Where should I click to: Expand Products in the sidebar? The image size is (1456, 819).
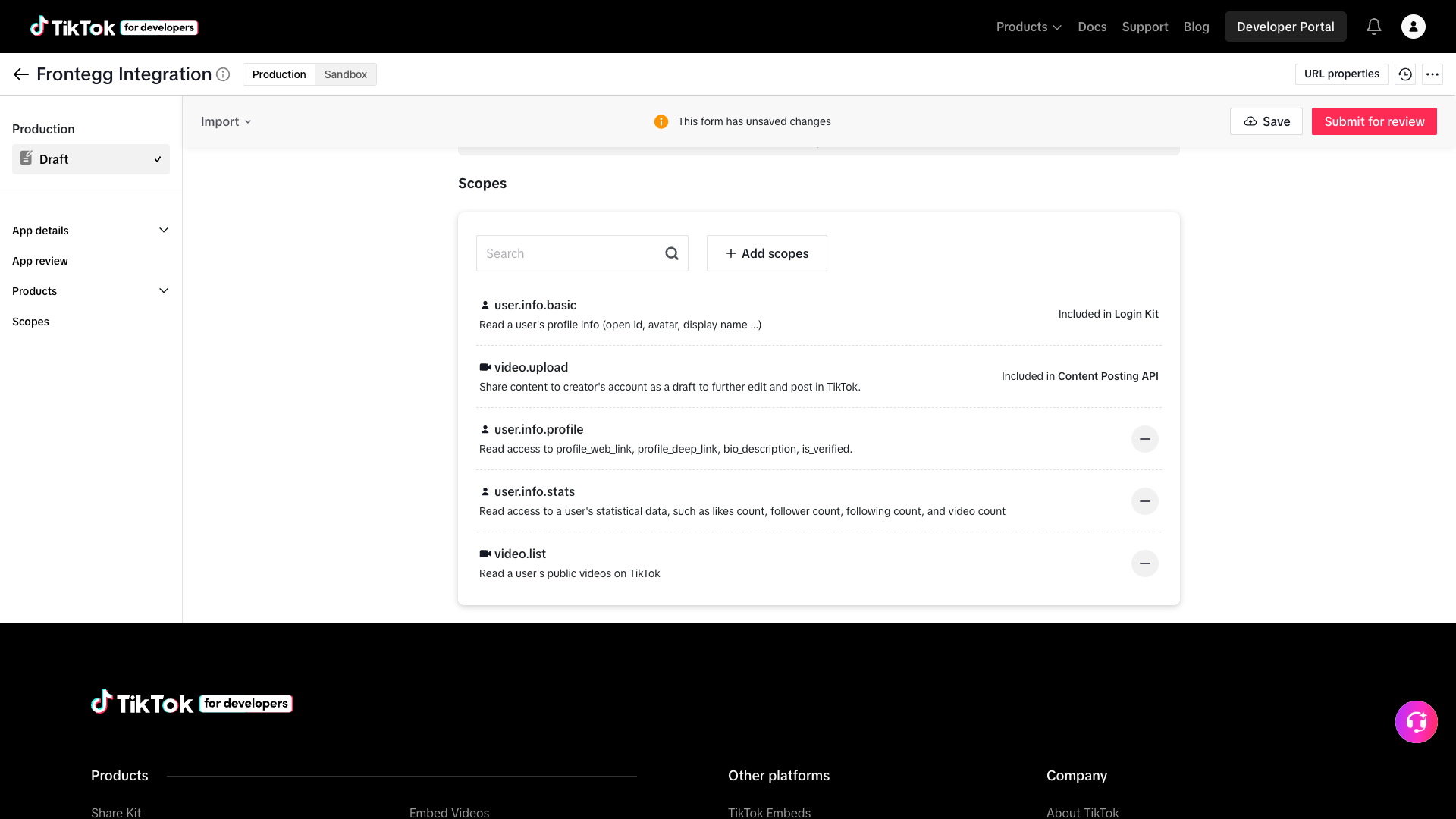pos(90,291)
